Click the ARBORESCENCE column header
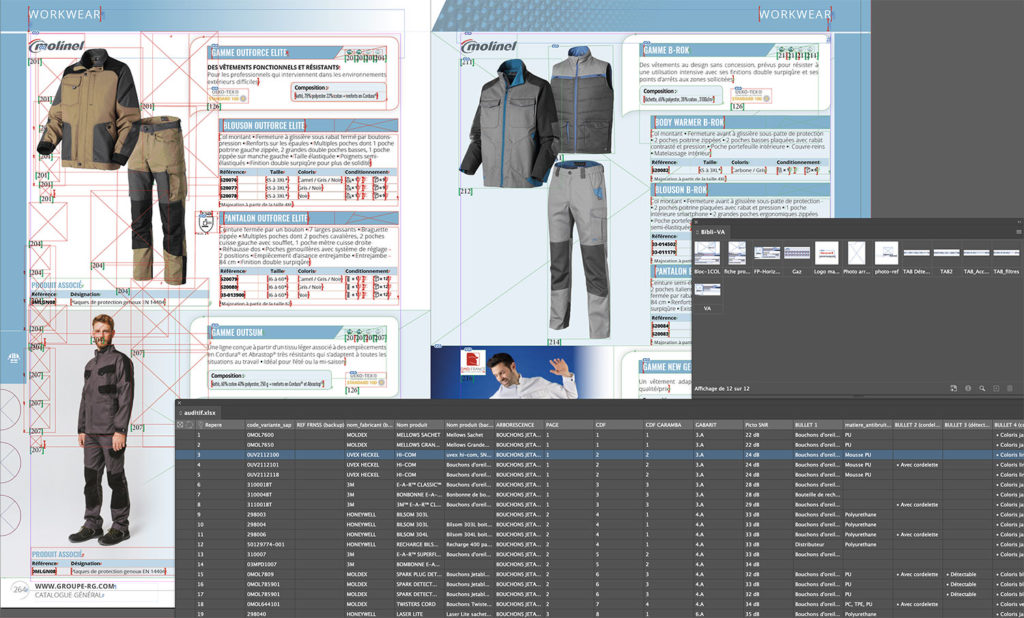 click(x=519, y=425)
